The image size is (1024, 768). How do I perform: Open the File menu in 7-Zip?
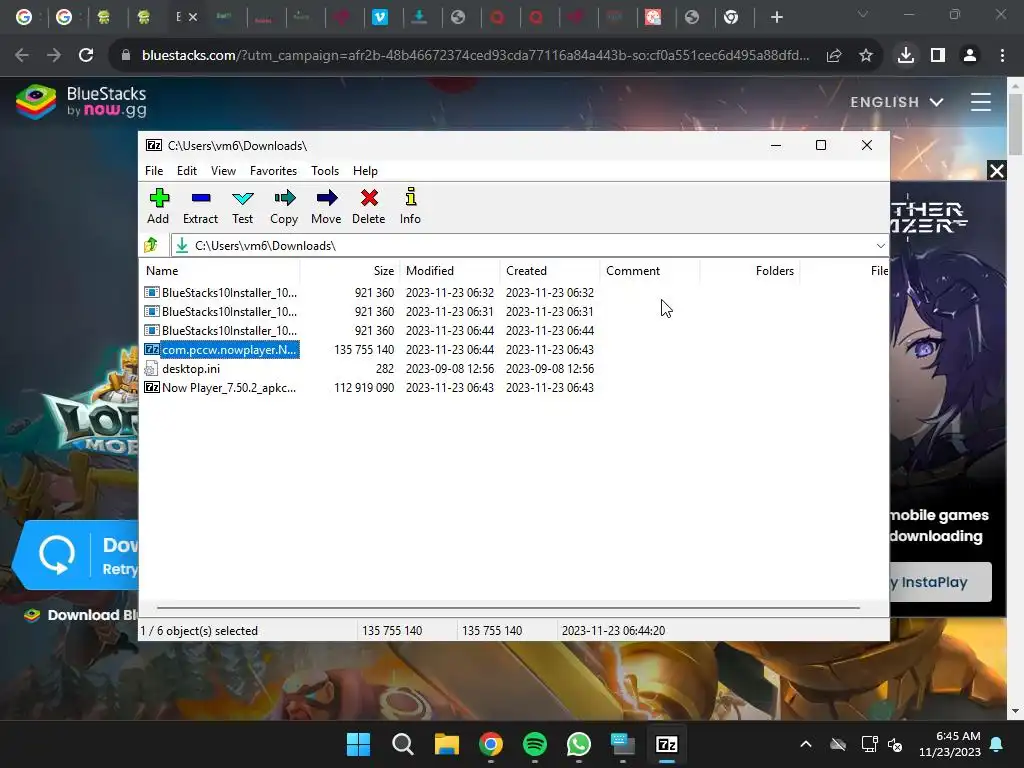coord(154,170)
